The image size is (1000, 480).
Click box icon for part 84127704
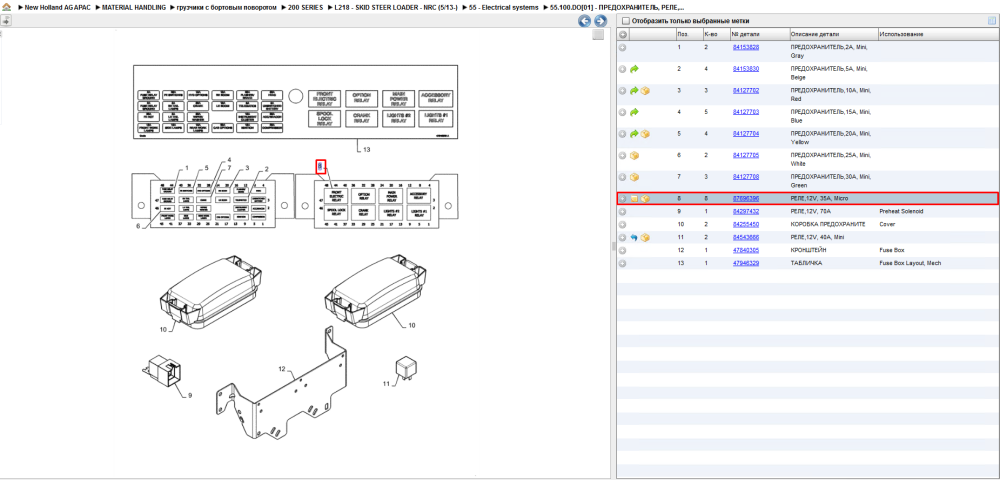[645, 134]
